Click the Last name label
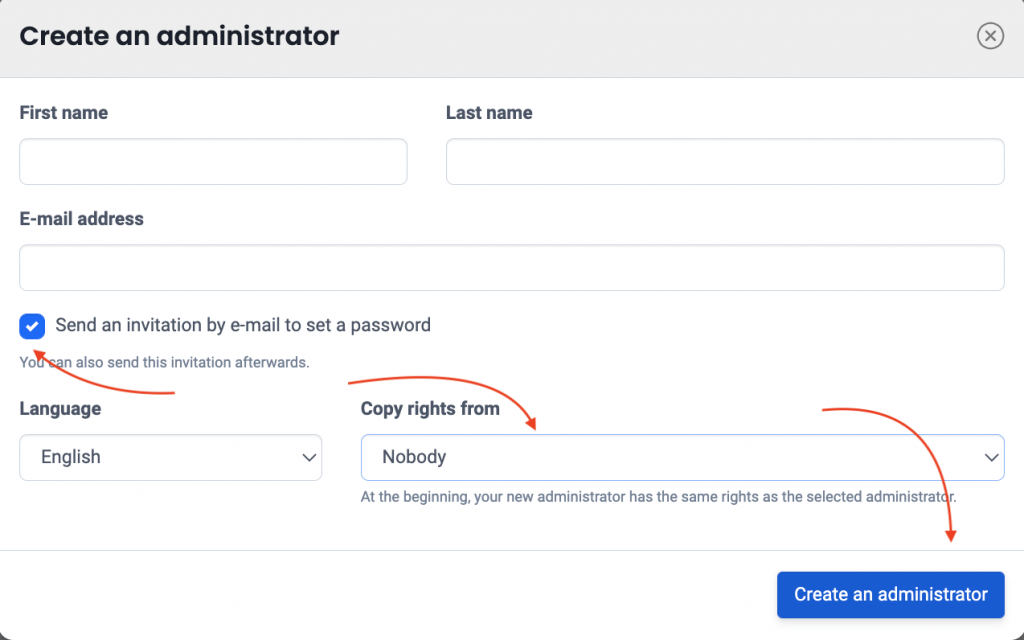The width and height of the screenshot is (1024, 640). pyautogui.click(x=489, y=113)
